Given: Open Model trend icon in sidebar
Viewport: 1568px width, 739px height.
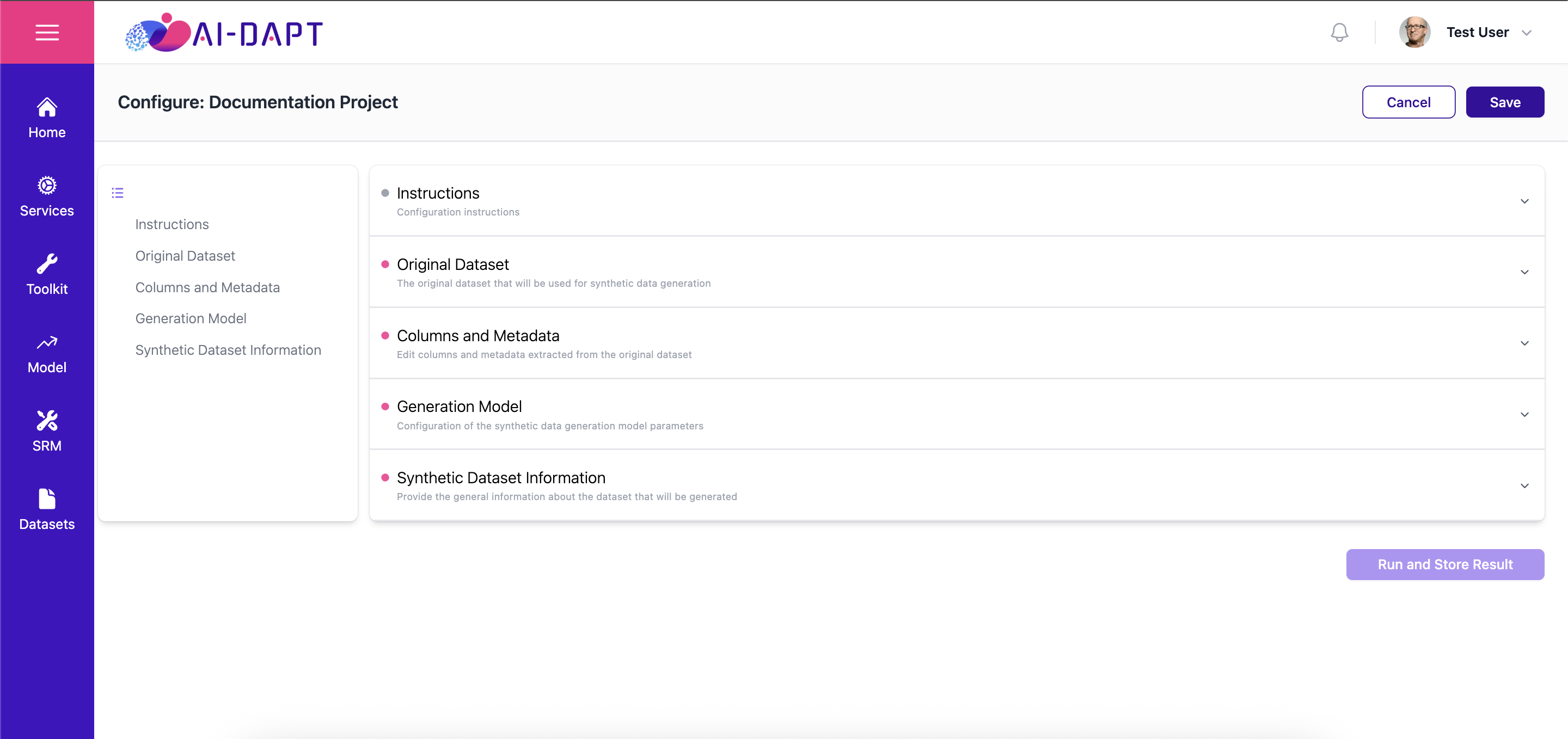Looking at the screenshot, I should 47,342.
